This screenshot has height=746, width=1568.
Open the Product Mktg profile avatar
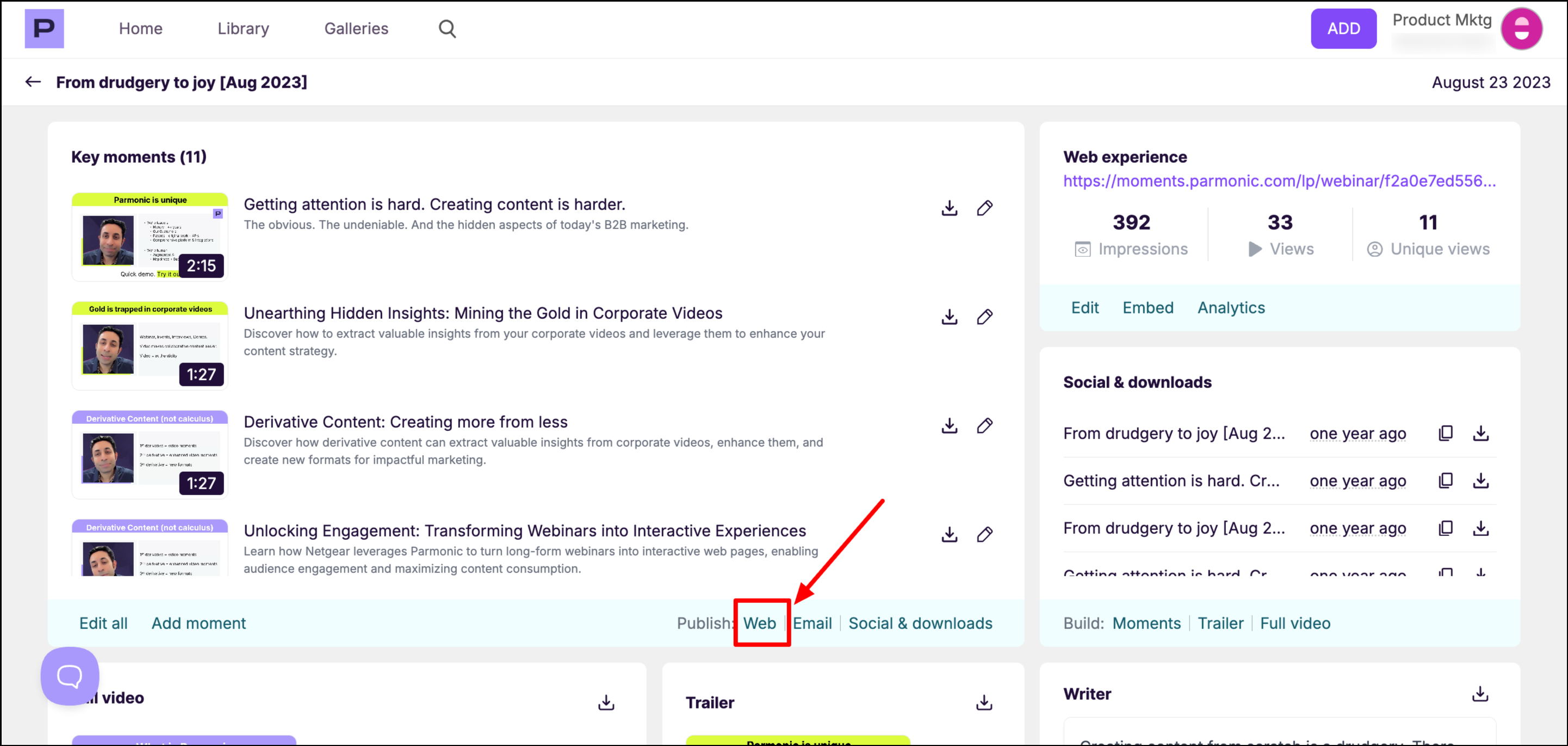[1521, 29]
